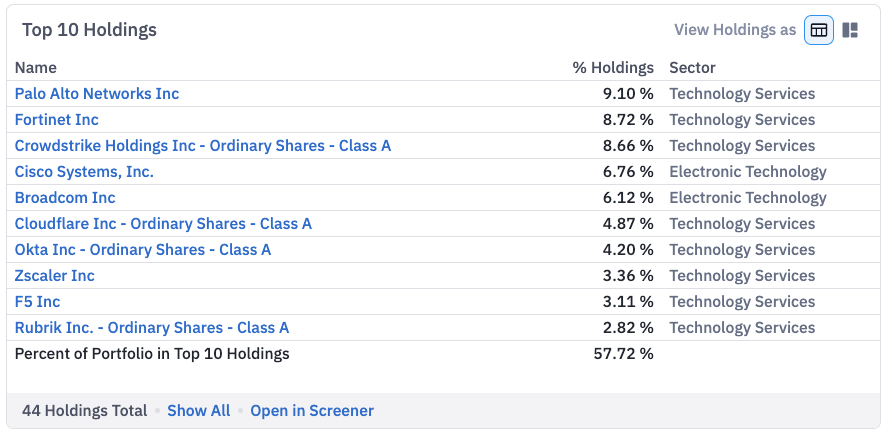Open the Zscaler Inc link
This screenshot has width=892, height=433.
click(x=55, y=276)
